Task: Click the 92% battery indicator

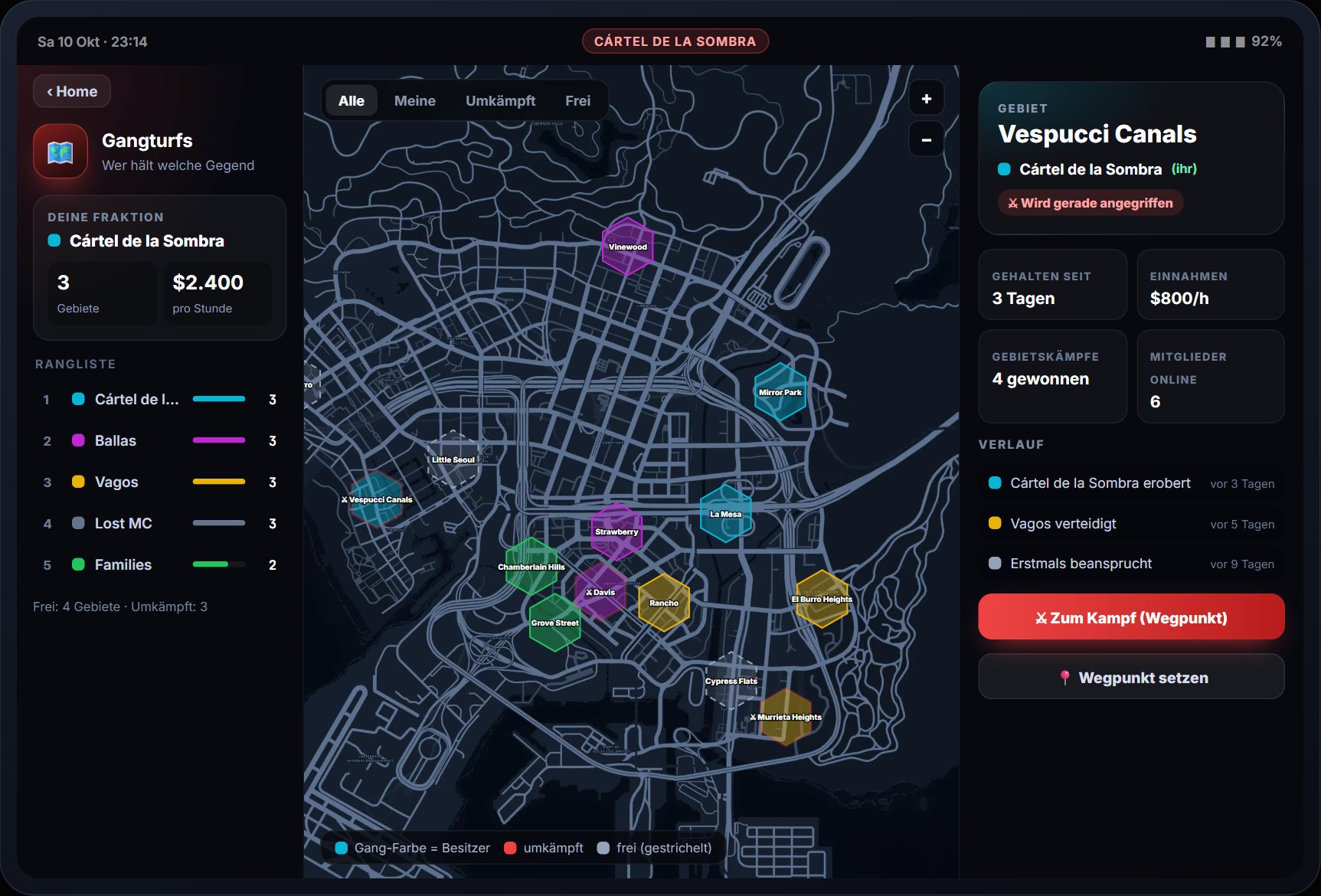Action: pyautogui.click(x=1244, y=41)
